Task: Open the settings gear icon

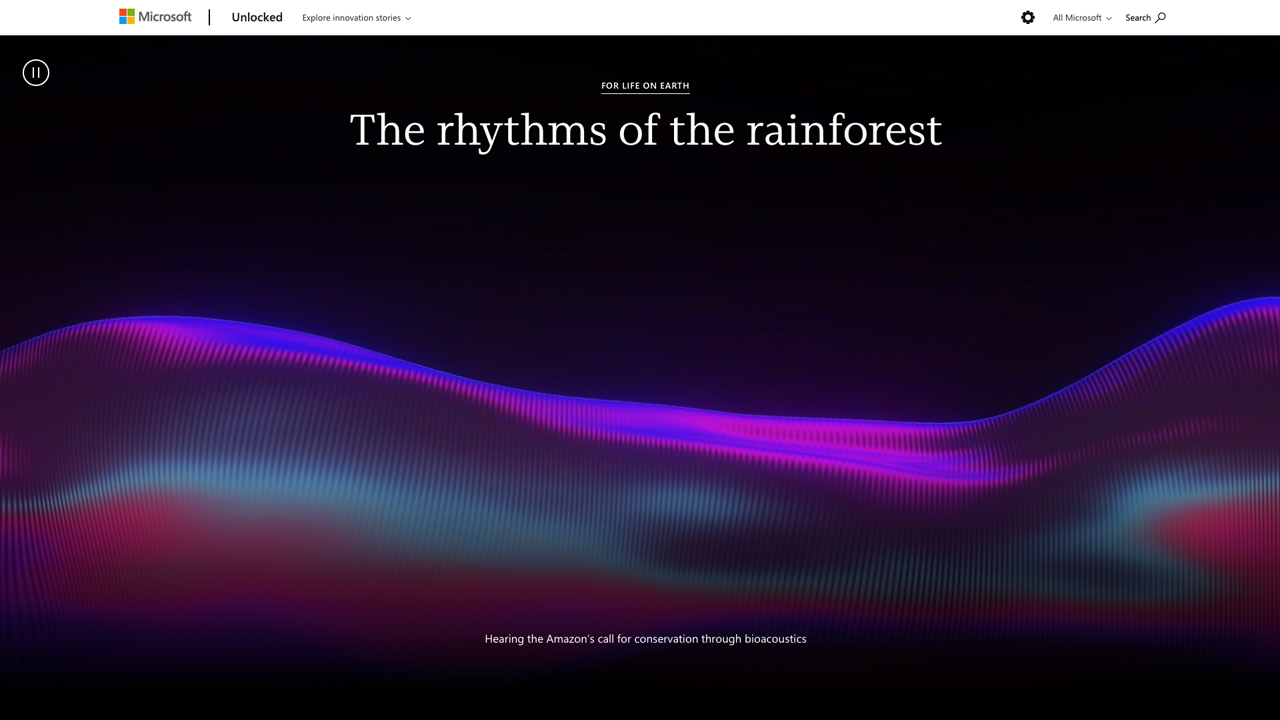Action: pos(1028,17)
